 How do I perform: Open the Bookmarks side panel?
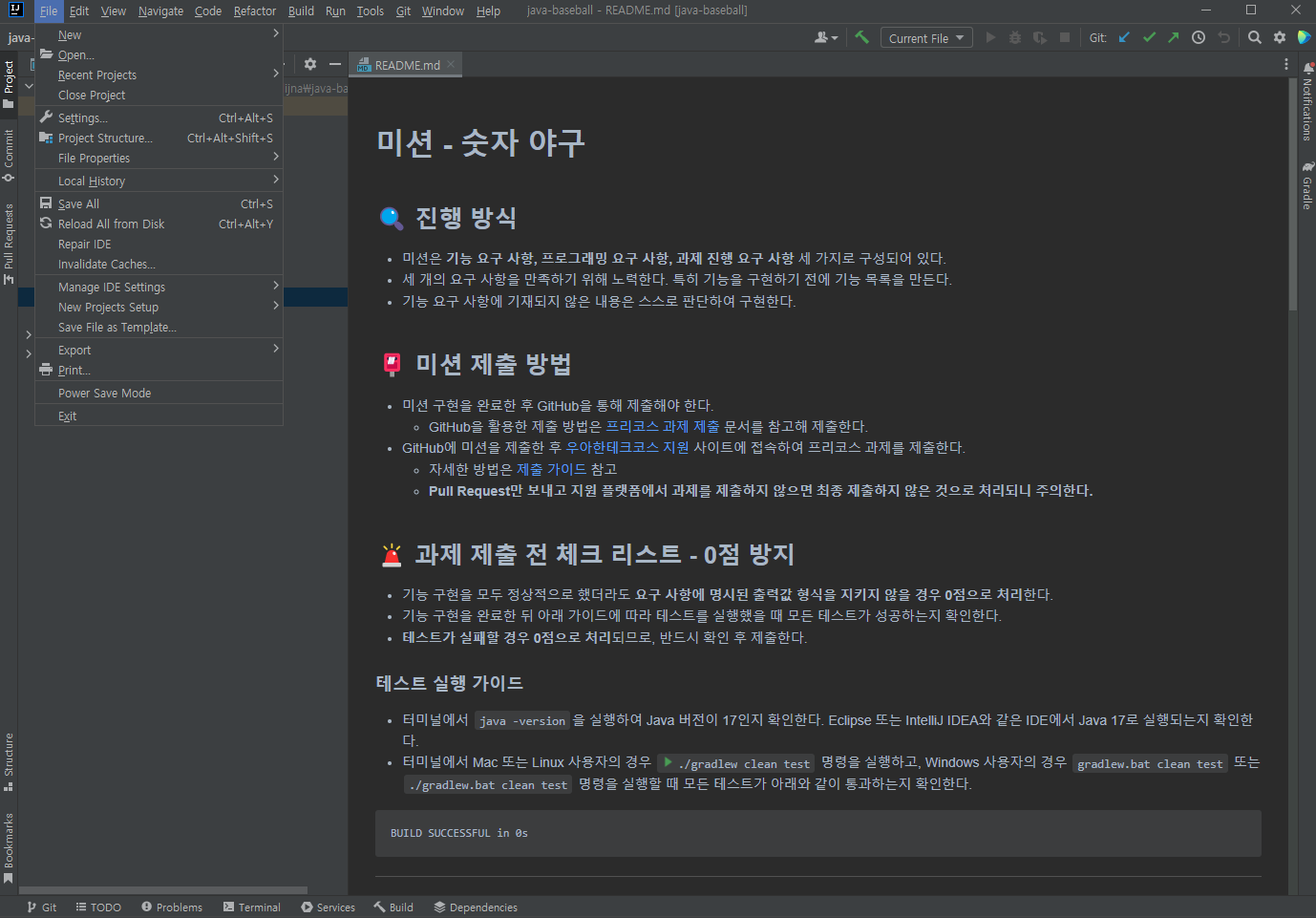[x=9, y=848]
